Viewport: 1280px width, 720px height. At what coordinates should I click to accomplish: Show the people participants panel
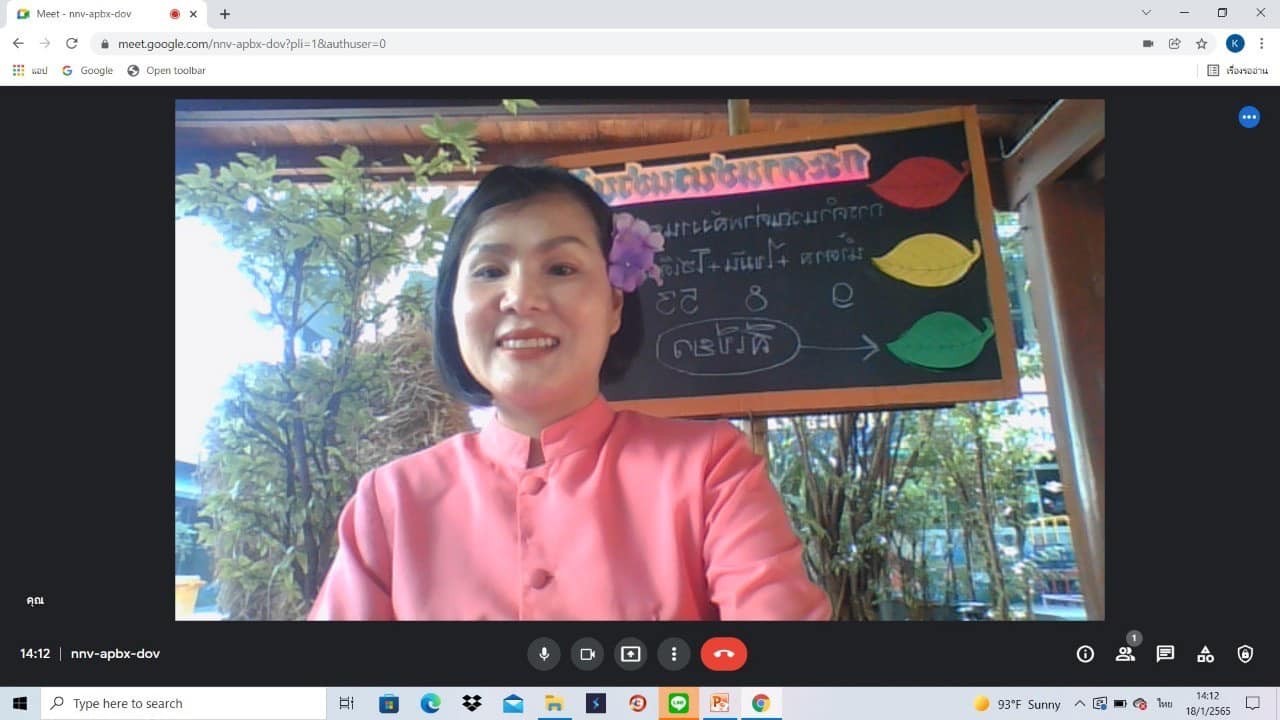coord(1125,654)
